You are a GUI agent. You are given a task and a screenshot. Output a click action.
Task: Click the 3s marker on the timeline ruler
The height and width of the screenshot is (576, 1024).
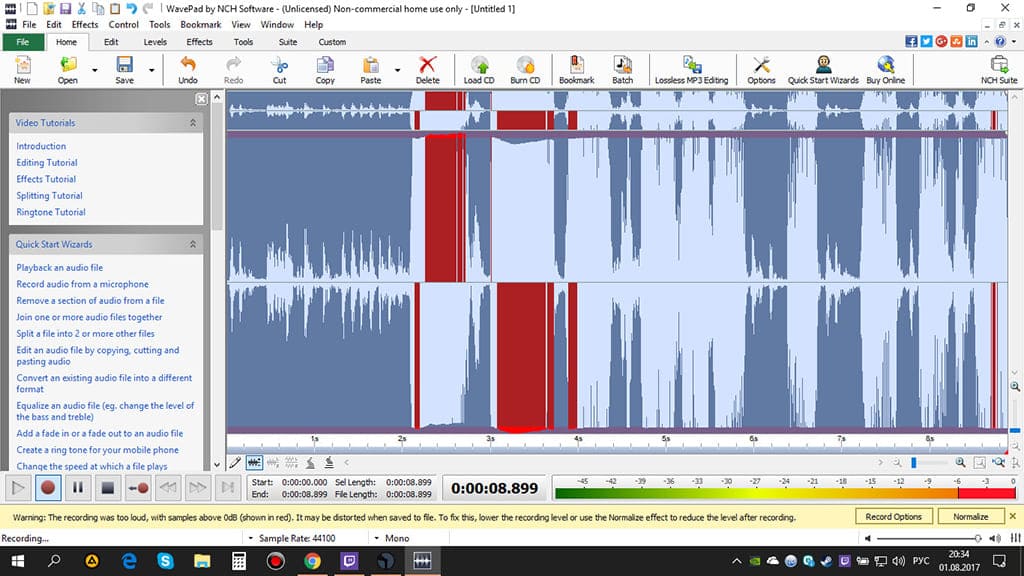point(490,439)
